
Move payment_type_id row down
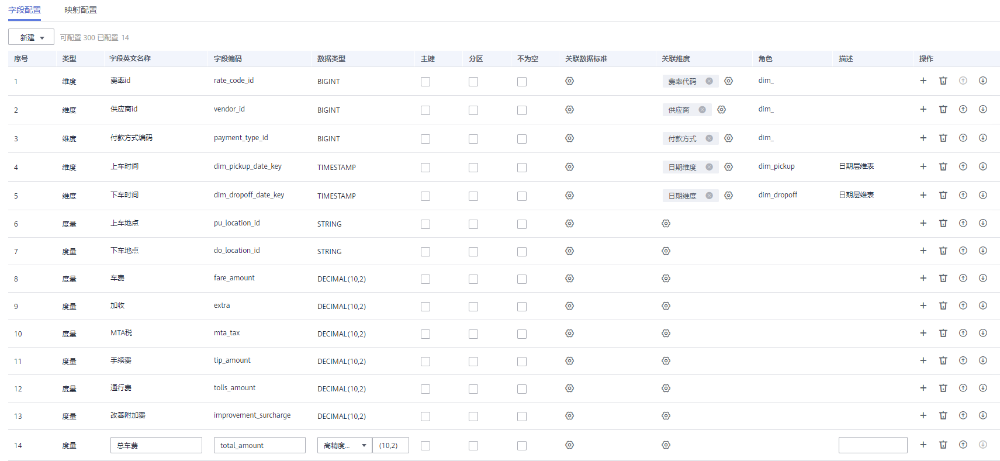point(983,138)
